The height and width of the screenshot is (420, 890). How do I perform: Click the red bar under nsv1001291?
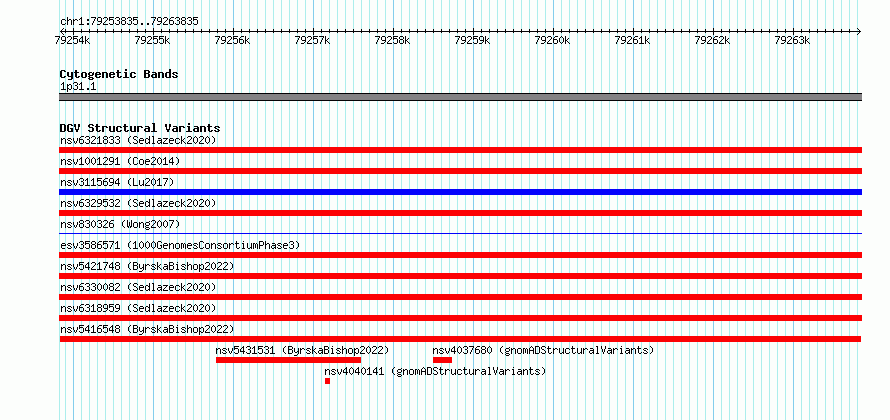461,171
